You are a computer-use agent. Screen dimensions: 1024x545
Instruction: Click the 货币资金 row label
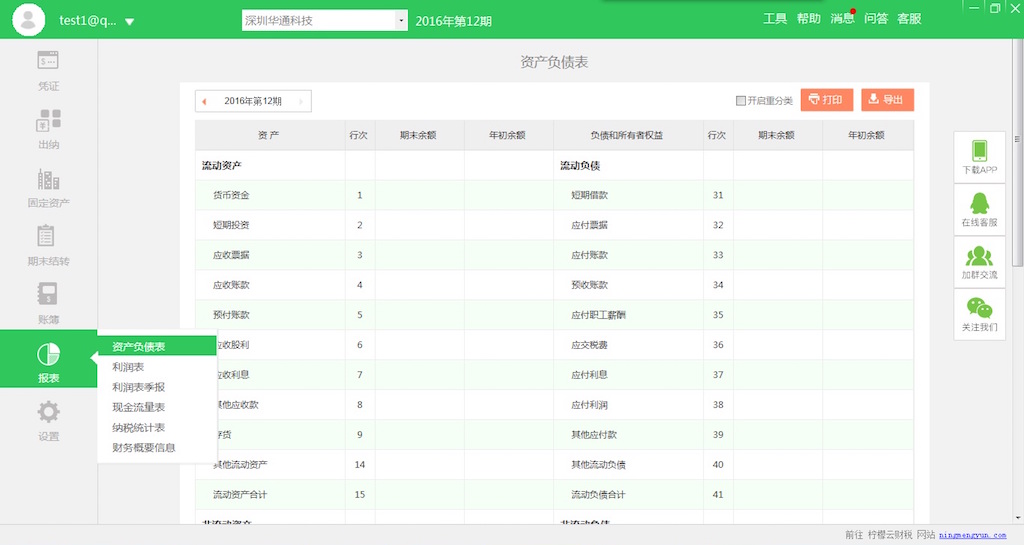(231, 195)
